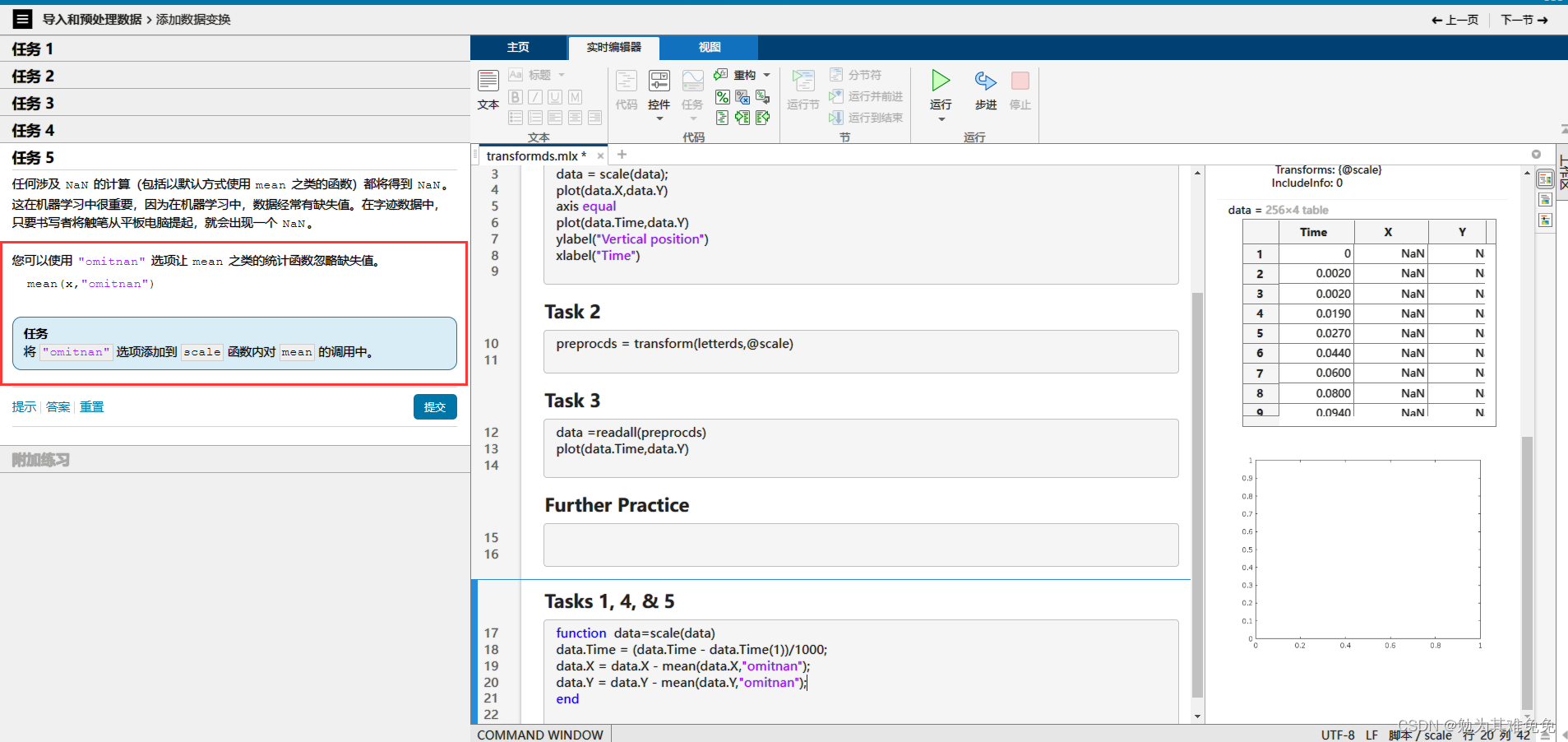Toggle monospace M text formatting
Image resolution: width=1568 pixels, height=742 pixels.
click(575, 97)
